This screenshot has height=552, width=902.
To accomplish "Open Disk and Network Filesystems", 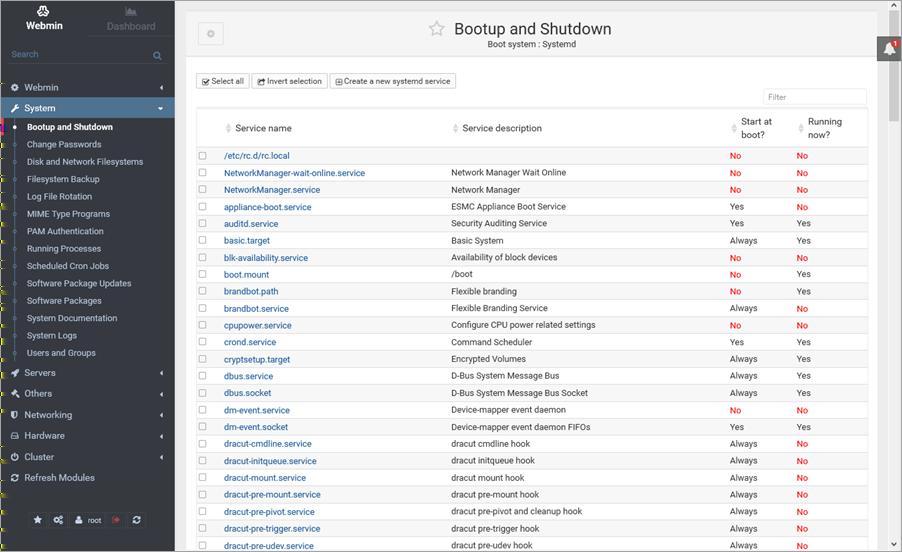I will pos(85,162).
